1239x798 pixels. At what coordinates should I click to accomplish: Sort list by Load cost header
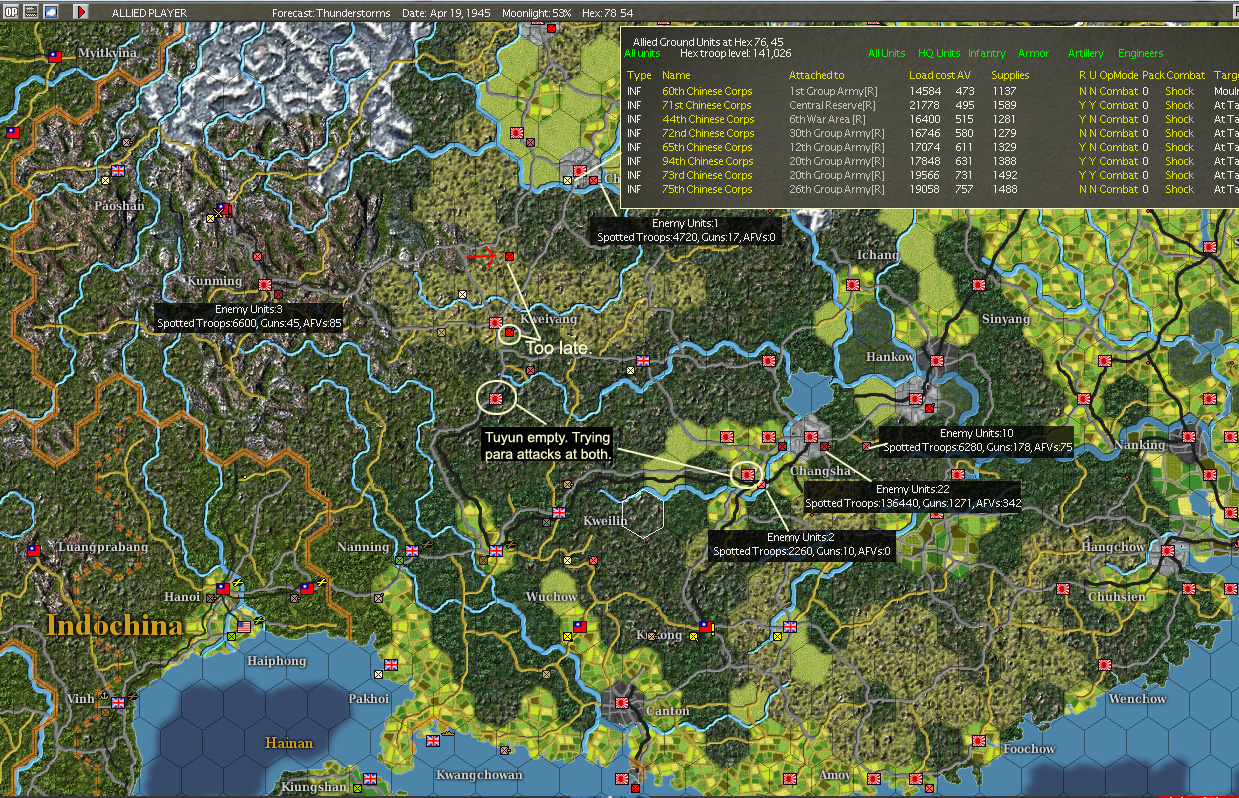[x=931, y=75]
